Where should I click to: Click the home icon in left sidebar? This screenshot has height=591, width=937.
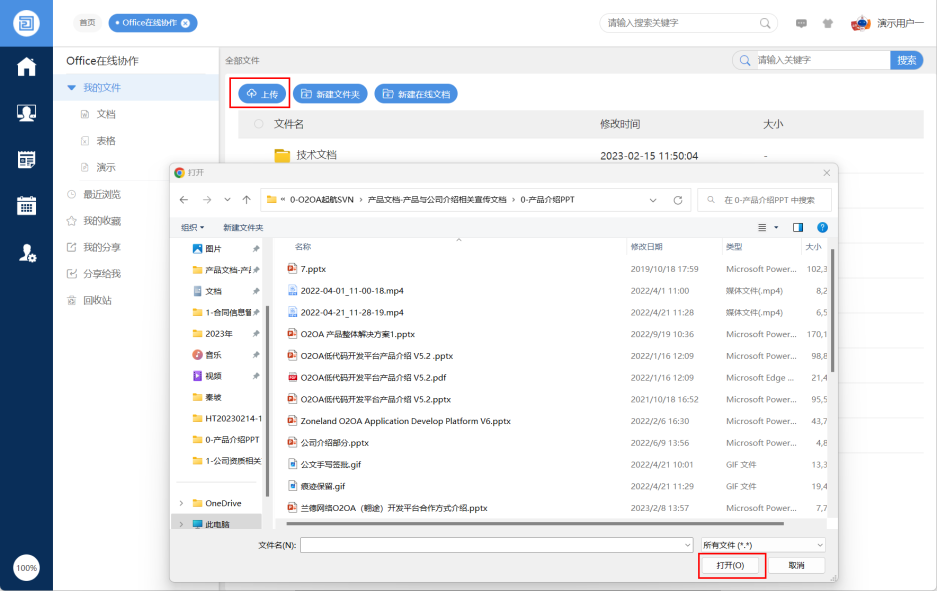click(x=26, y=67)
